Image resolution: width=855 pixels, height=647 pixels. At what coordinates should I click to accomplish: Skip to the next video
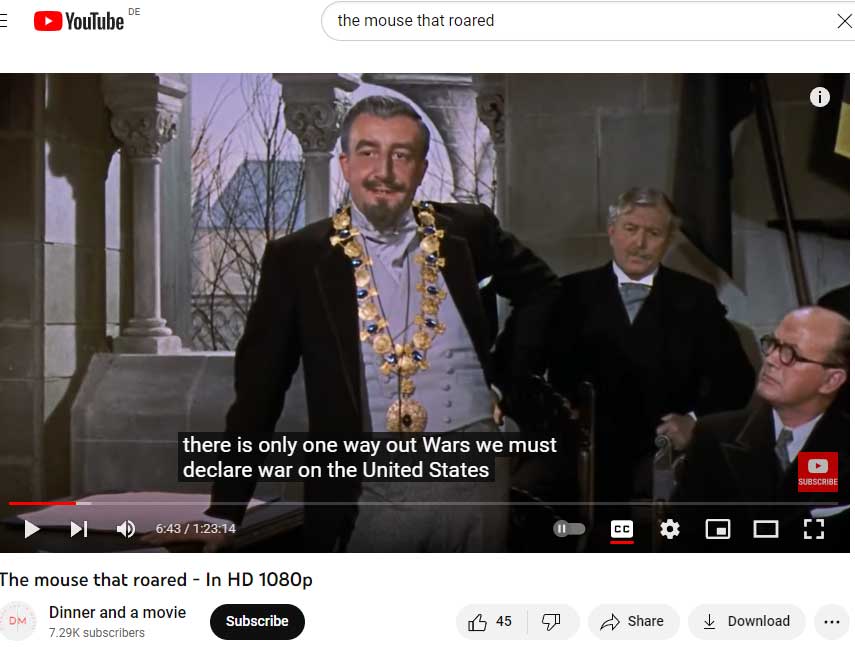point(79,529)
